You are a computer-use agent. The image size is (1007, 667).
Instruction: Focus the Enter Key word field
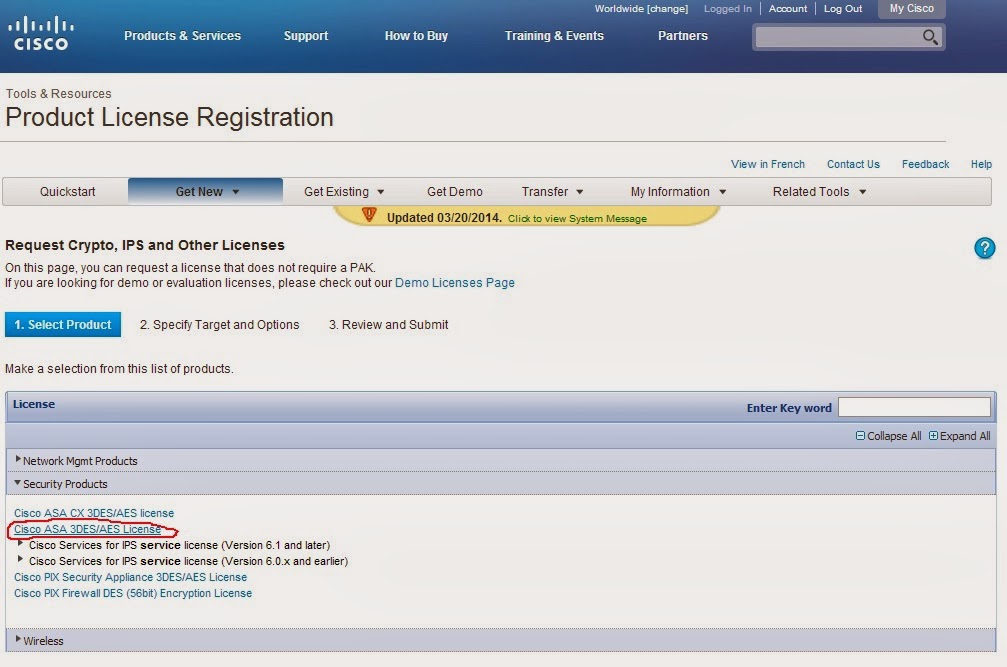[914, 407]
